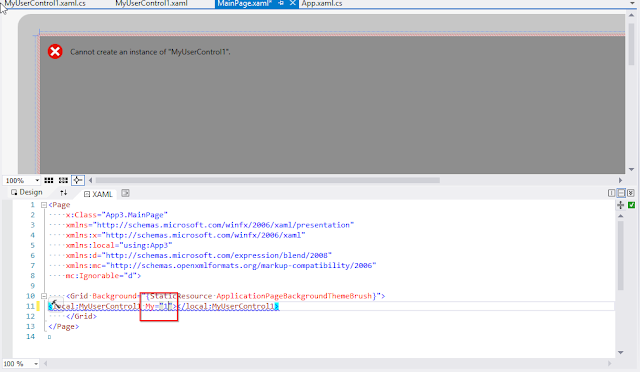This screenshot has height=372, width=640.
Task: Click line number 9 in the margin
Action: 33,286
